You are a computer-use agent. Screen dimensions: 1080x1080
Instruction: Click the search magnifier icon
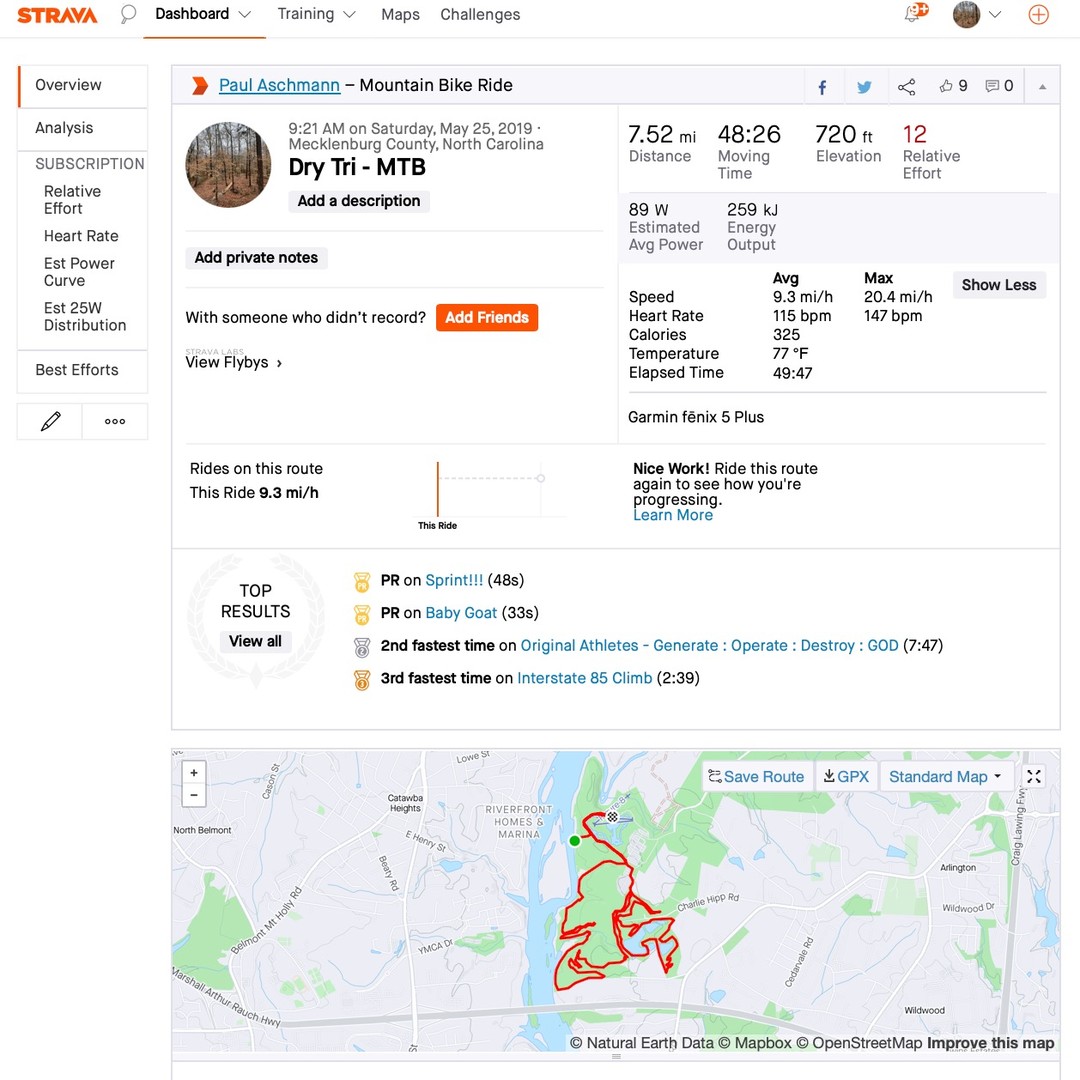(128, 15)
